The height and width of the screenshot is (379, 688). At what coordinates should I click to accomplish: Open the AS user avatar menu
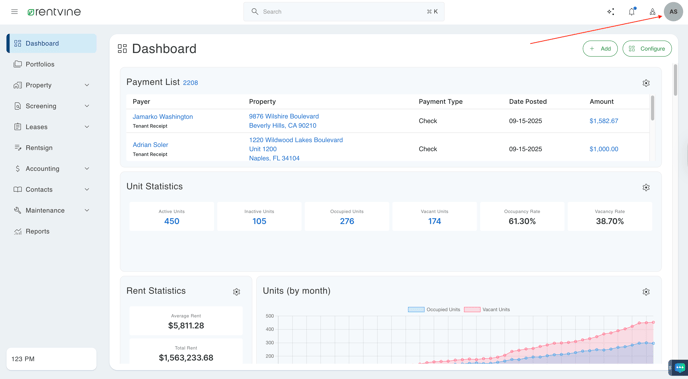coord(673,12)
